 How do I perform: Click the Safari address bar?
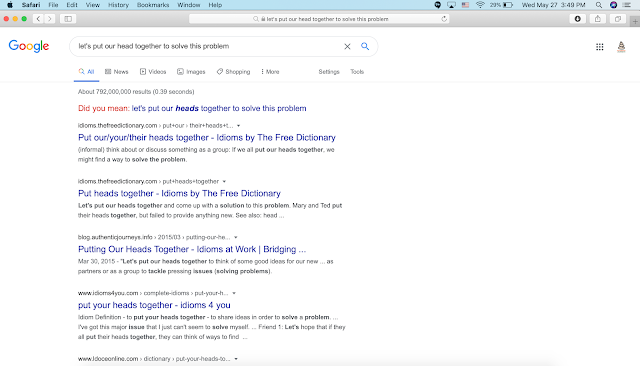319,19
